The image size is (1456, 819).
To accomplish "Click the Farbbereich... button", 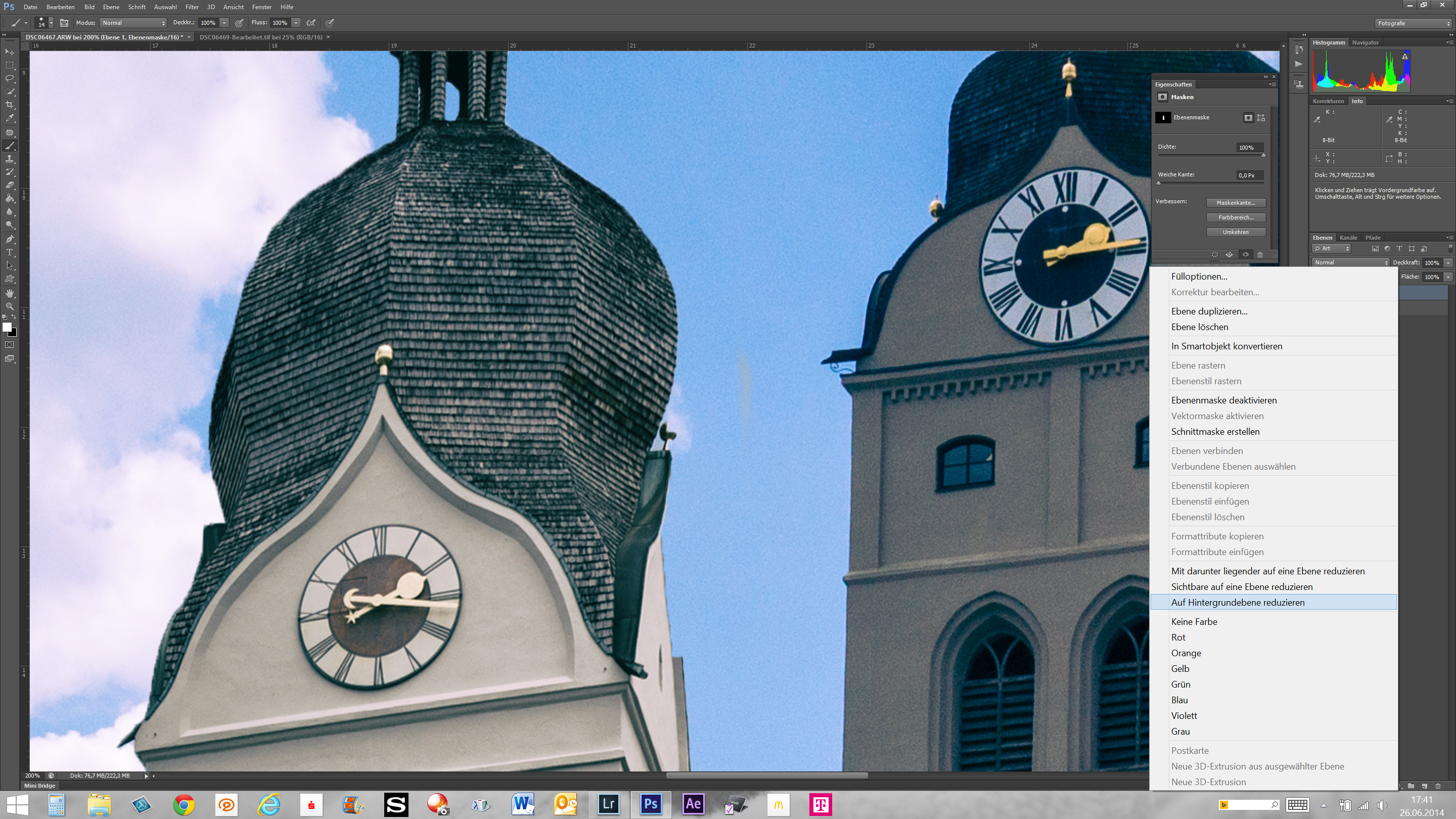I will [x=1236, y=217].
